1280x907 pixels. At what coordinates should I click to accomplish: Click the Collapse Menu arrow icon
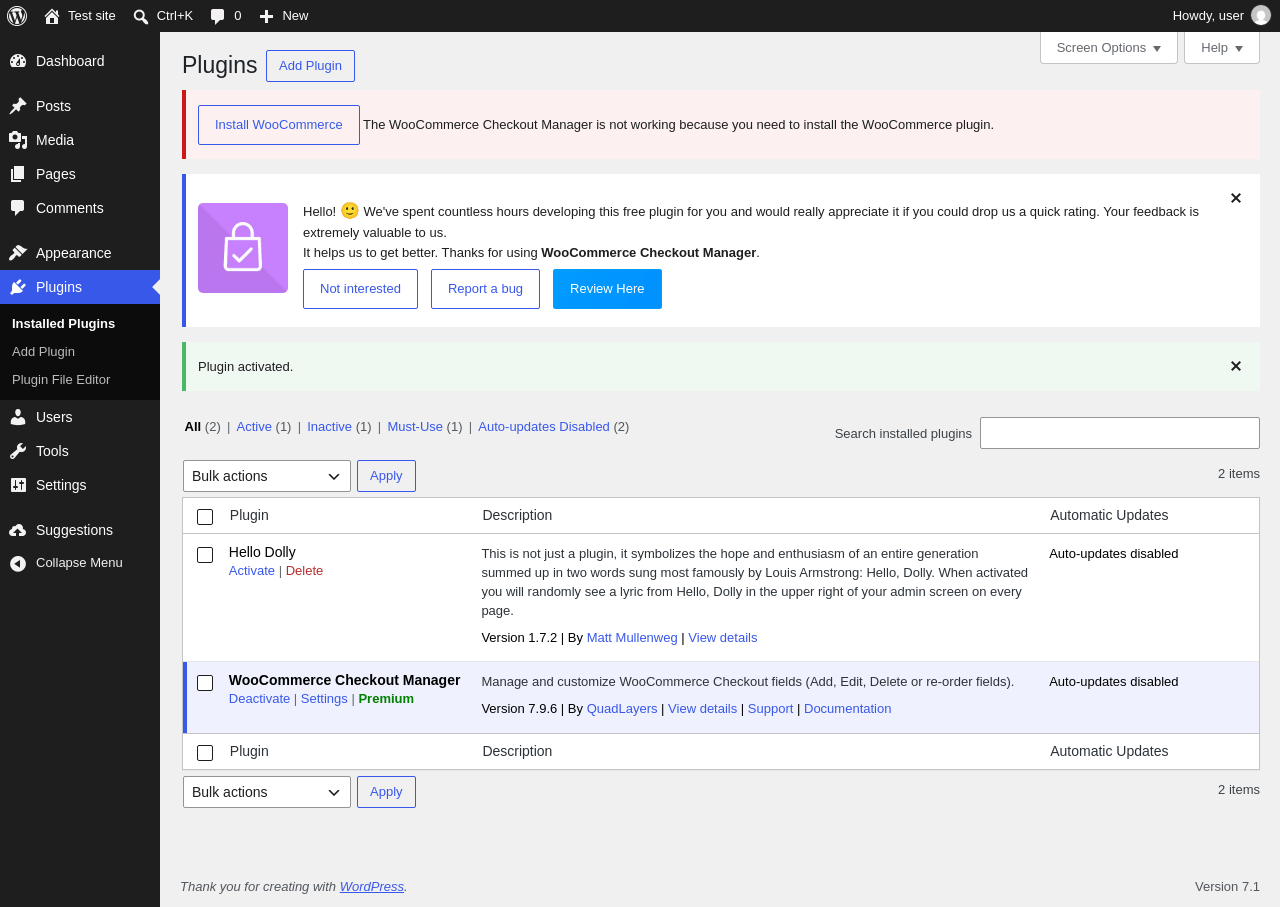[x=18, y=563]
